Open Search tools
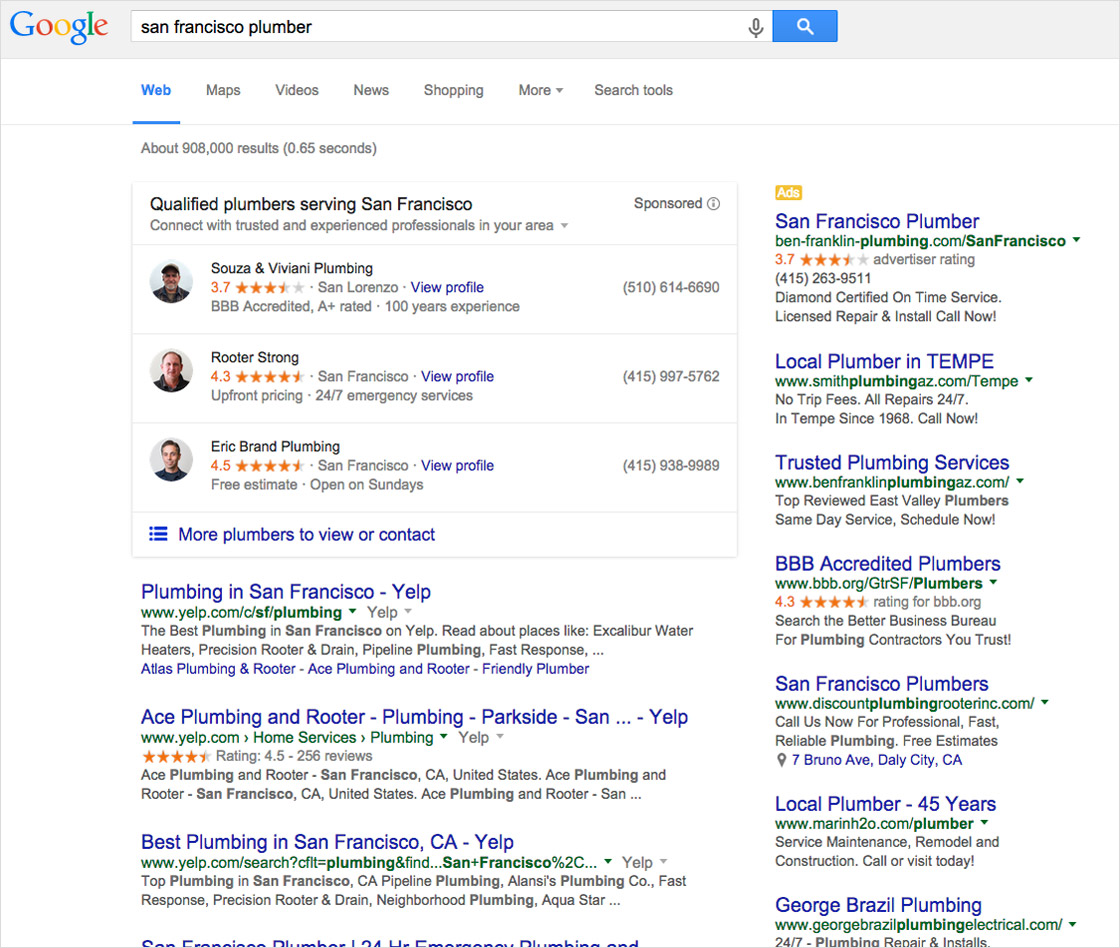 pyautogui.click(x=634, y=90)
